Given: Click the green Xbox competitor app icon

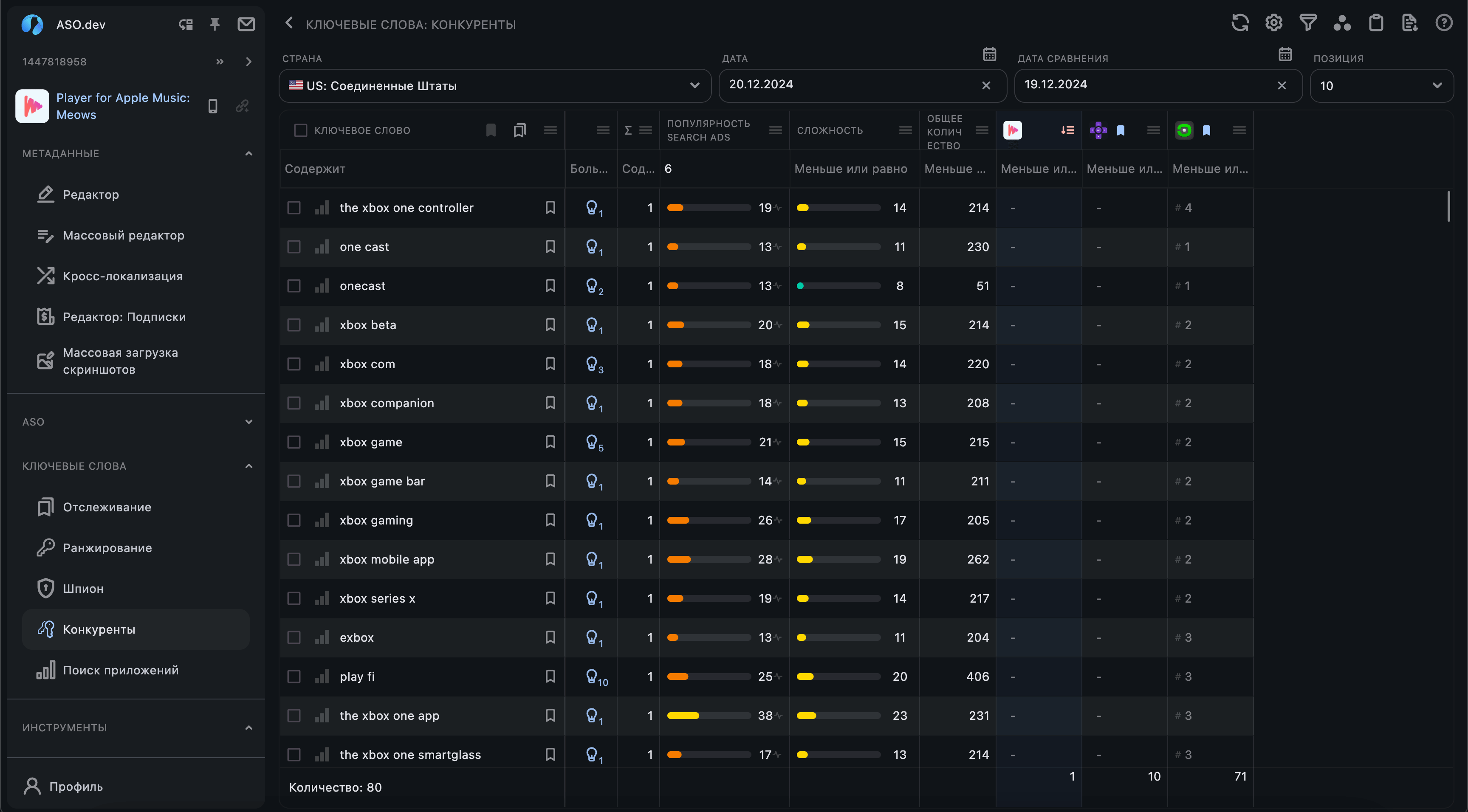Looking at the screenshot, I should [1184, 130].
